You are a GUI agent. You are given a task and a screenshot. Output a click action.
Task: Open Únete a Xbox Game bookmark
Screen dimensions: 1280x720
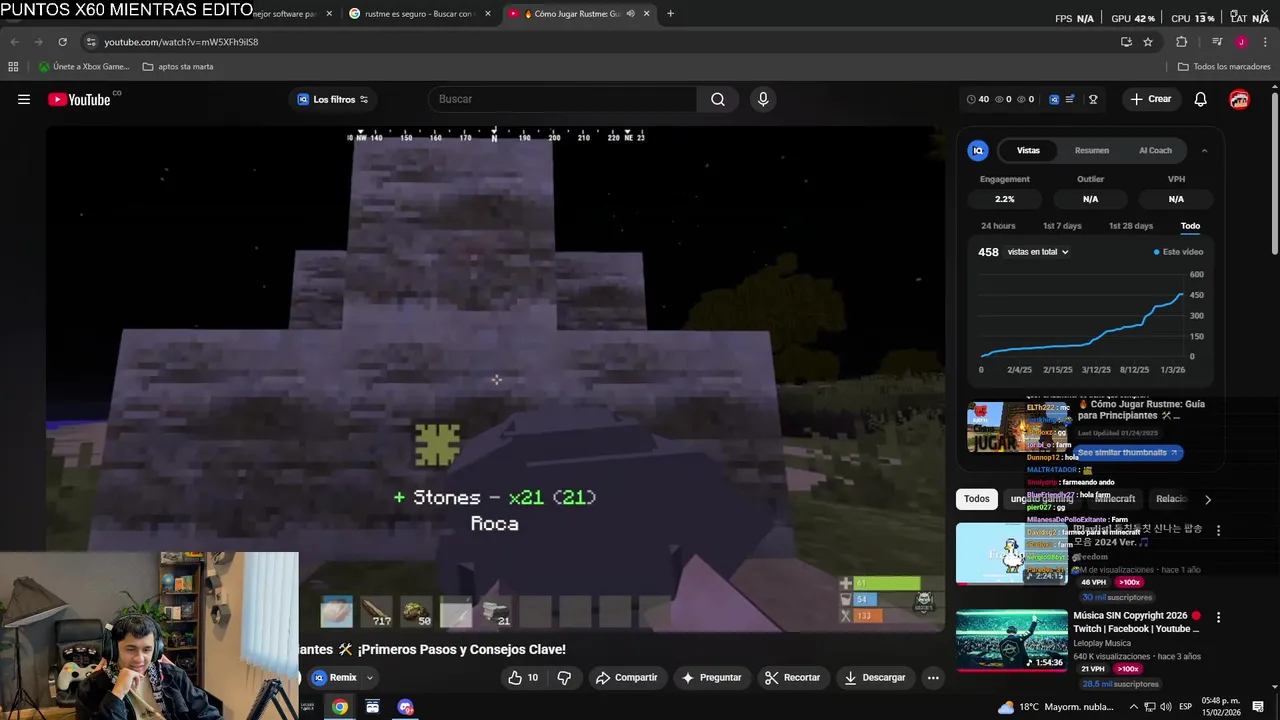[84, 67]
